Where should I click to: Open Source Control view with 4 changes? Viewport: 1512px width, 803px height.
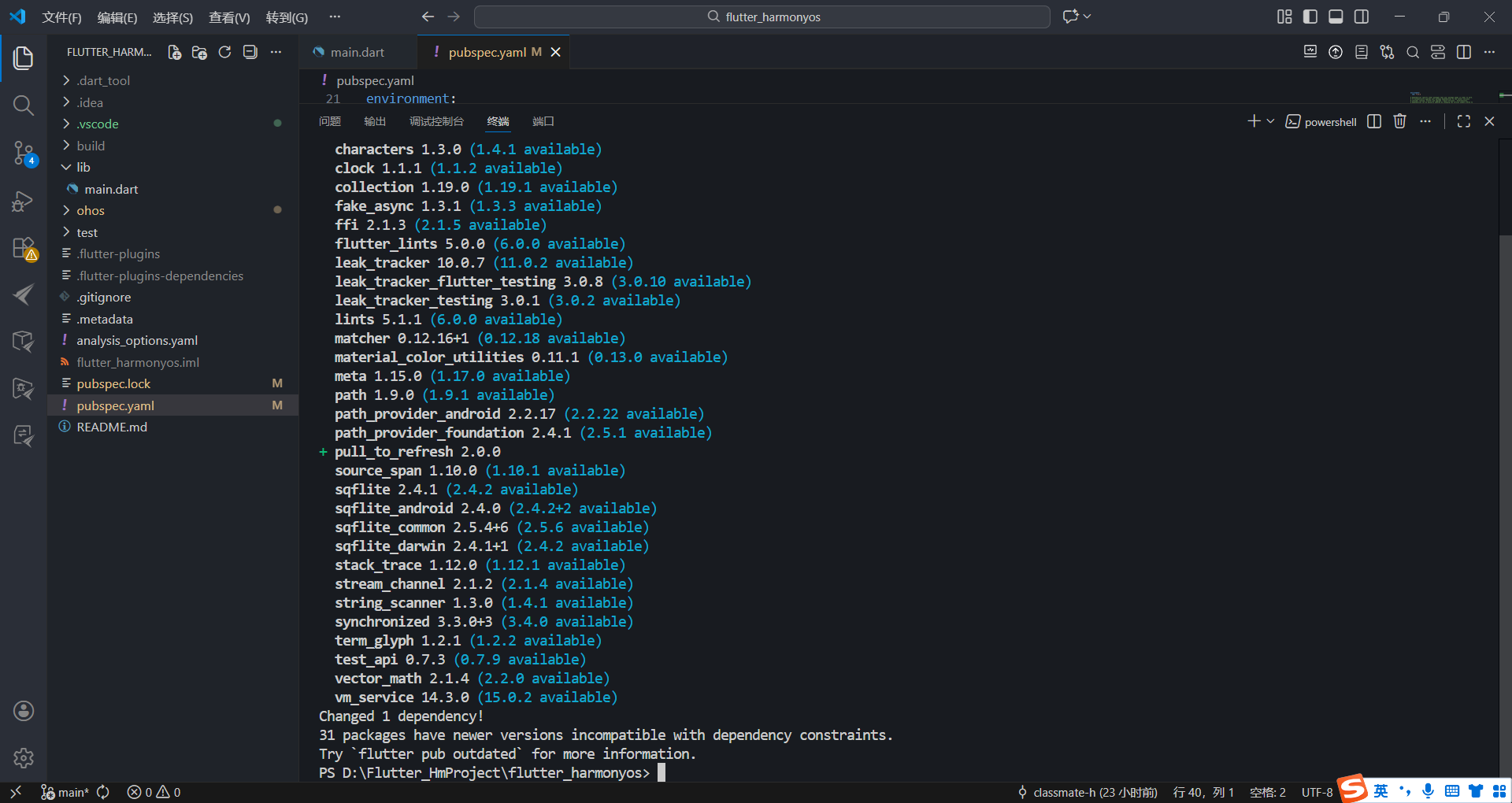coord(24,153)
